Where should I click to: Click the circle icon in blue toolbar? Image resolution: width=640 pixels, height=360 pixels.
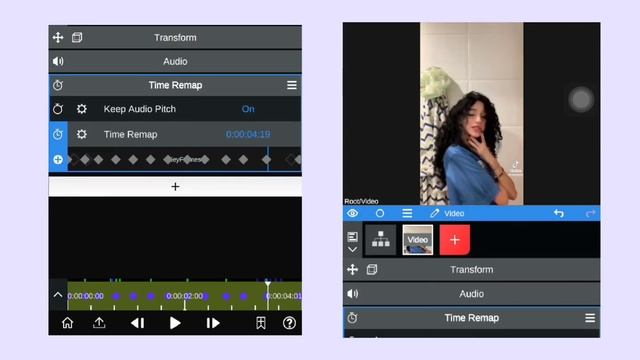click(380, 213)
